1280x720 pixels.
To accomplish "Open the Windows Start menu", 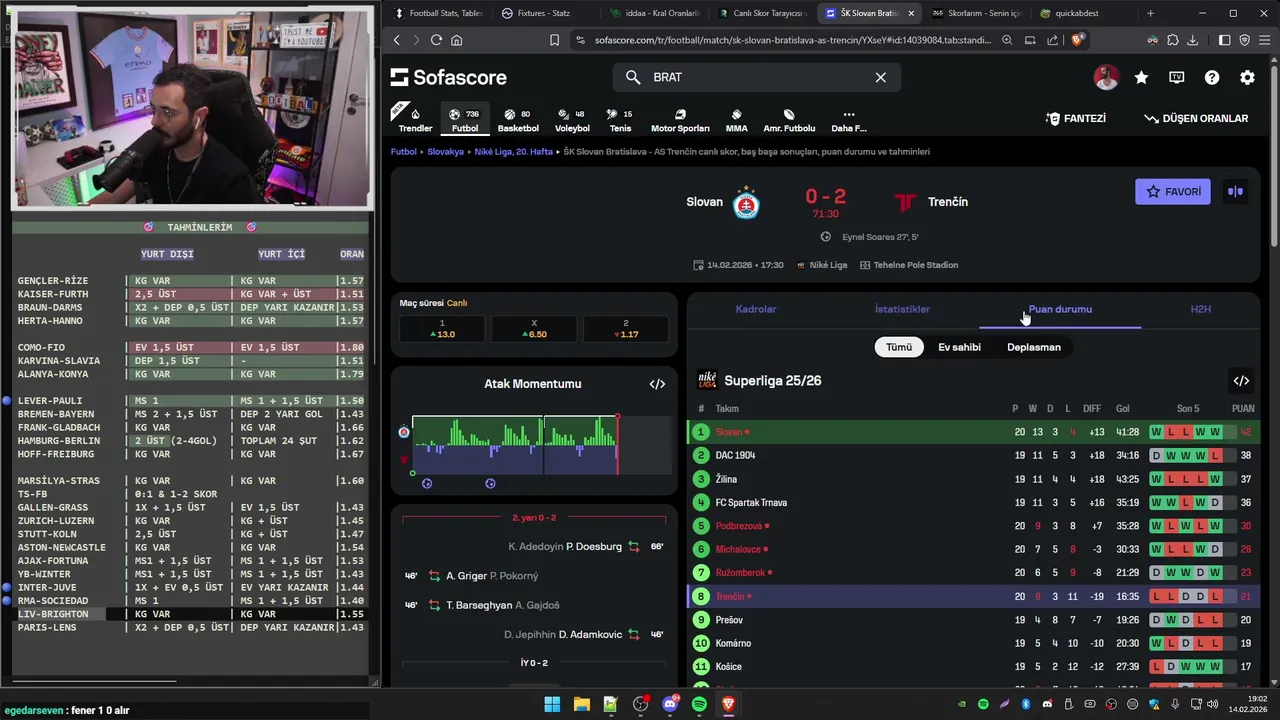I will pyautogui.click(x=552, y=704).
